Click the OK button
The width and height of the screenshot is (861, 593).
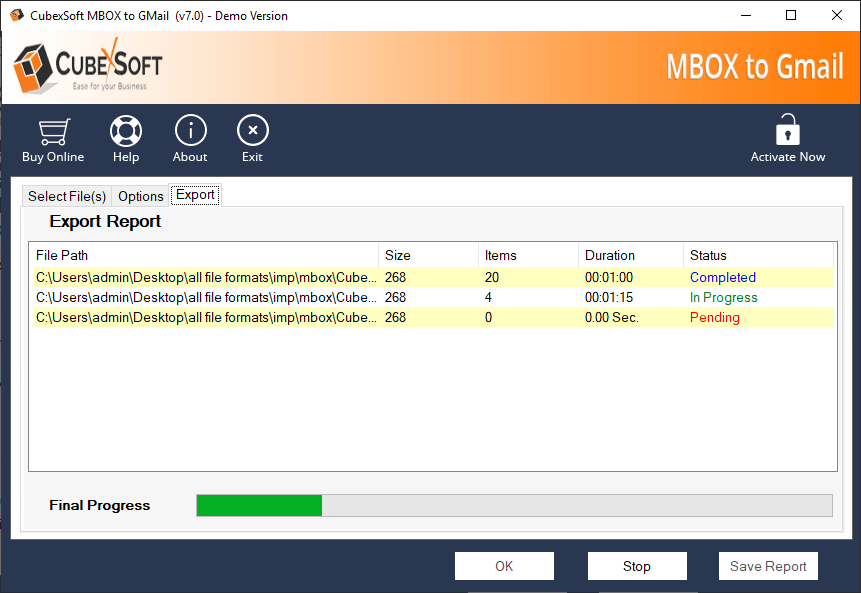click(504, 566)
